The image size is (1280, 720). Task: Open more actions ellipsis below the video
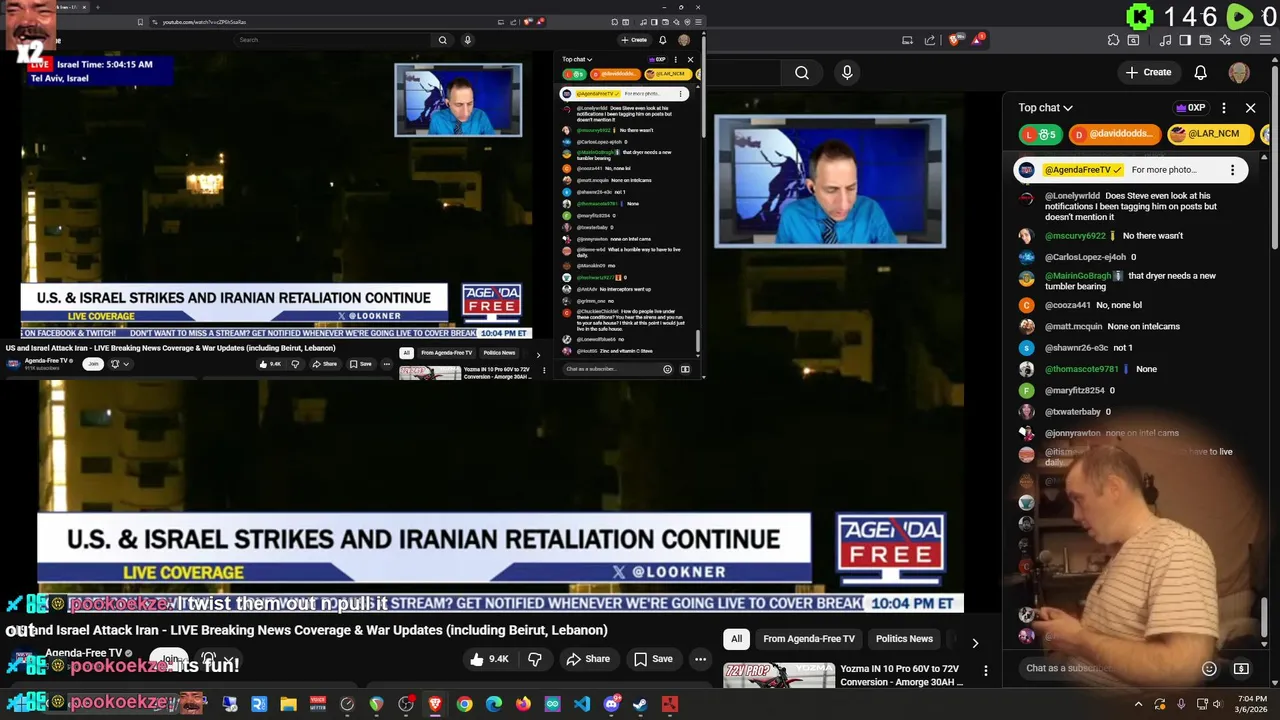(x=700, y=659)
